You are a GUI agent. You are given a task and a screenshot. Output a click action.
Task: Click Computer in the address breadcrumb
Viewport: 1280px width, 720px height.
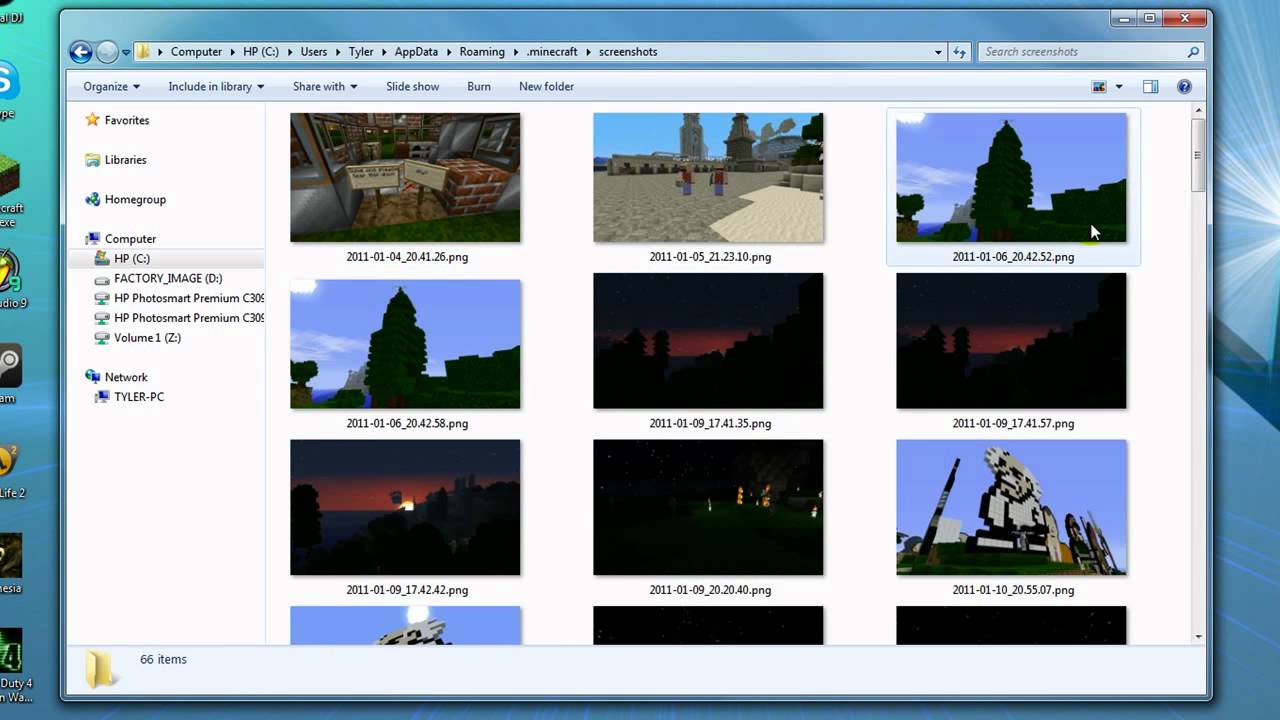[x=196, y=52]
